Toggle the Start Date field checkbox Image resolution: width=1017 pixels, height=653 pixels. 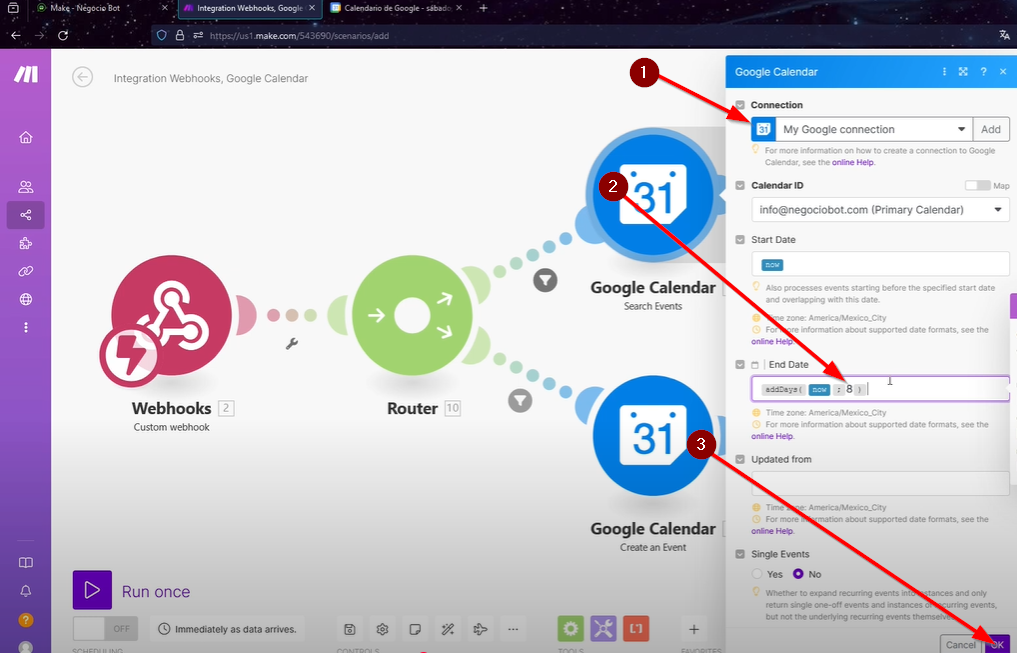pyautogui.click(x=740, y=240)
